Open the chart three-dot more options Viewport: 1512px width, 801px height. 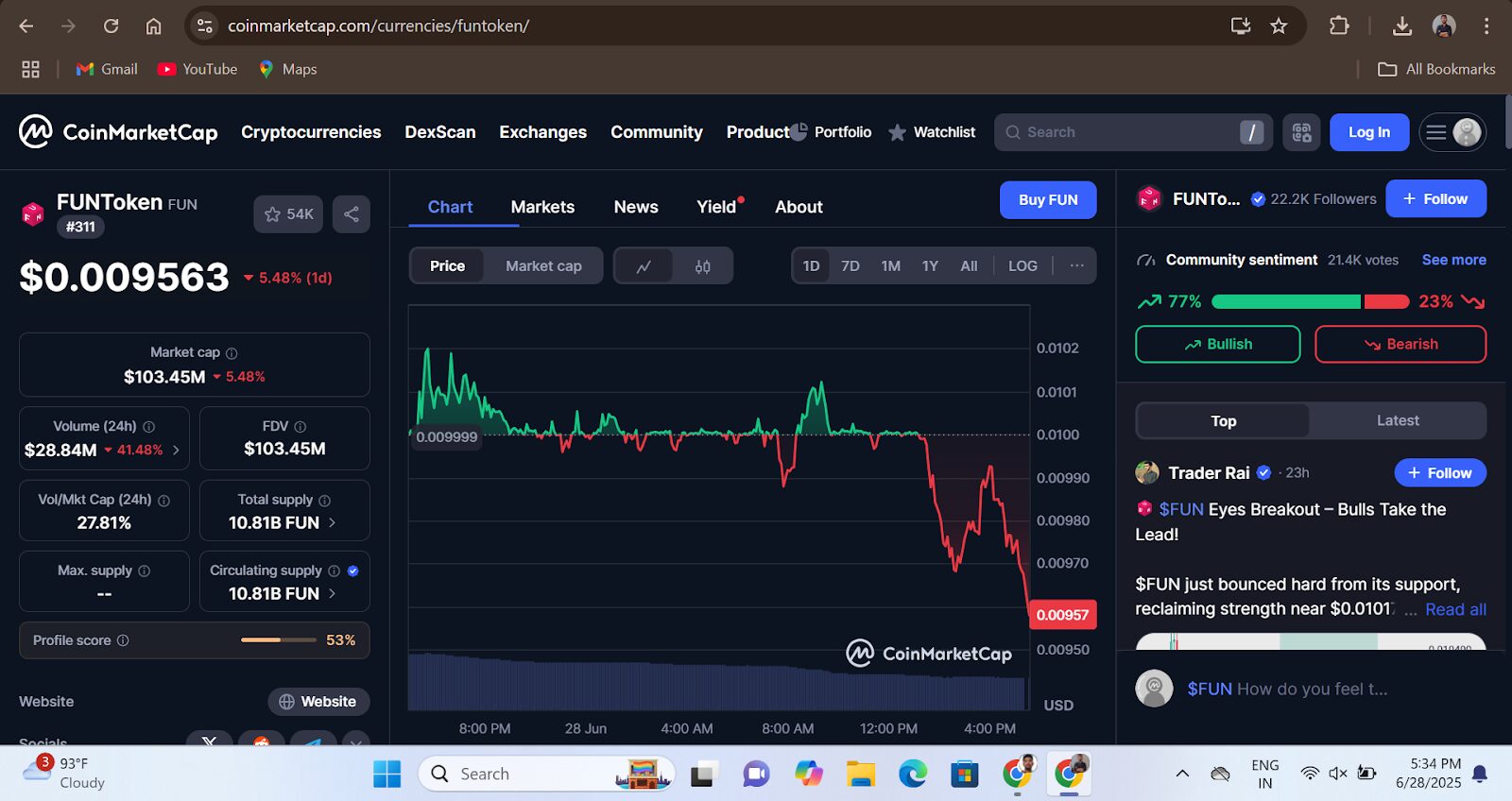[x=1076, y=266]
